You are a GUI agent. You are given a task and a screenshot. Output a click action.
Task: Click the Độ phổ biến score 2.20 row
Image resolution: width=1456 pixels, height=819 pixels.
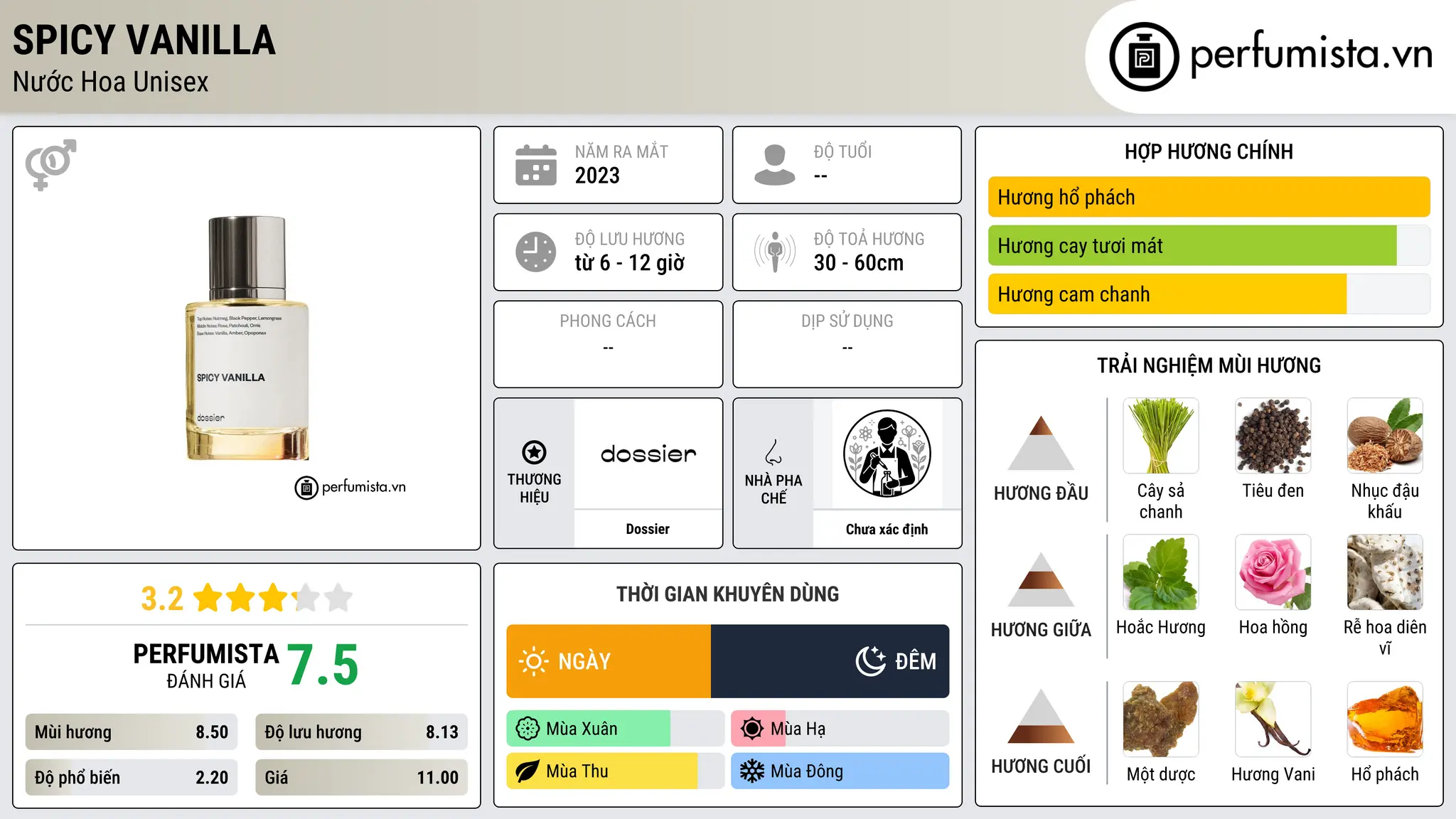pos(132,778)
